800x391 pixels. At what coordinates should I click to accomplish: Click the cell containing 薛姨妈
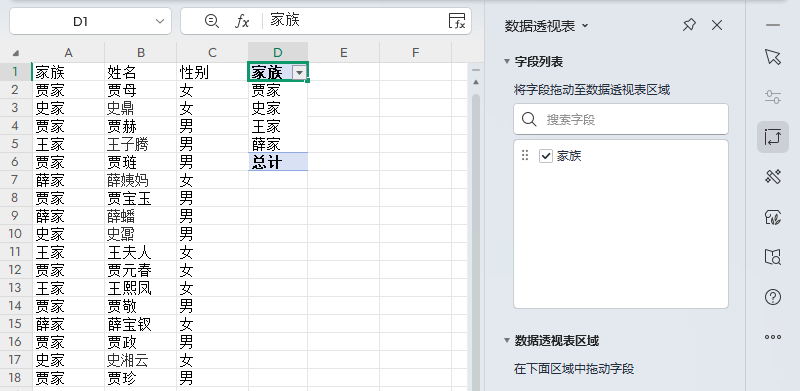pyautogui.click(x=141, y=180)
